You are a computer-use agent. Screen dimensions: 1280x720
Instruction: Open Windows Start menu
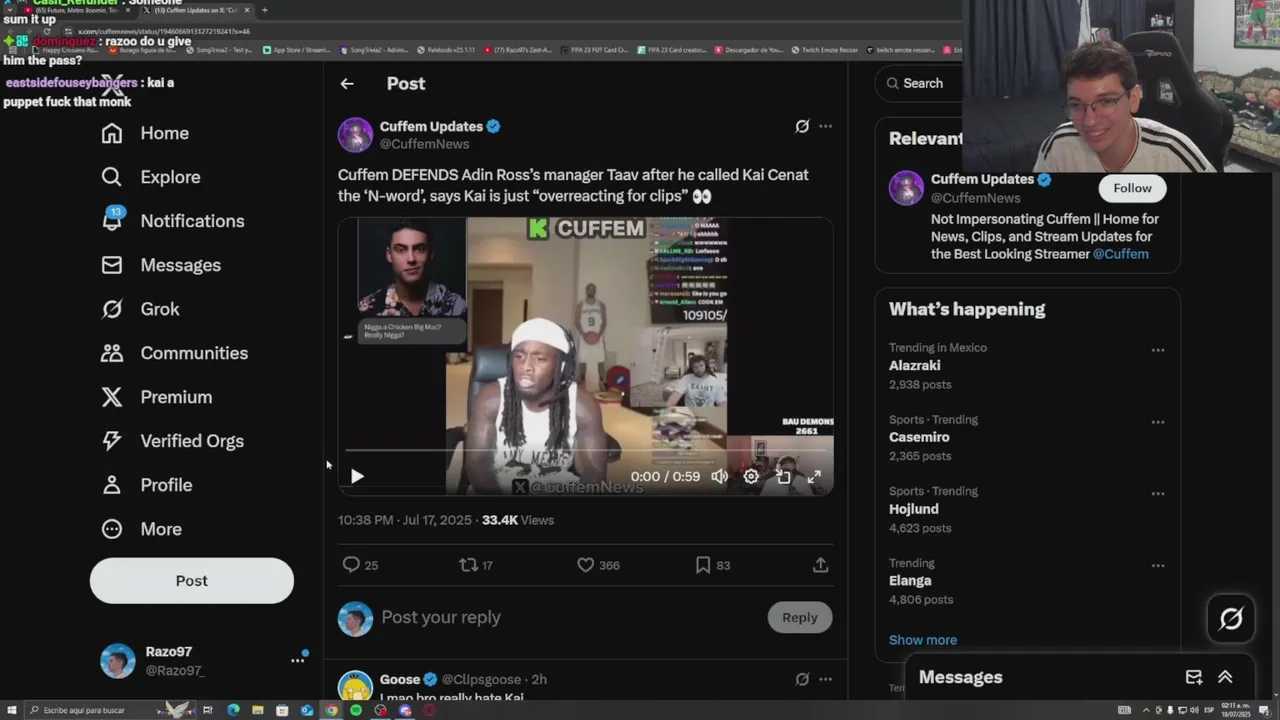(12, 710)
